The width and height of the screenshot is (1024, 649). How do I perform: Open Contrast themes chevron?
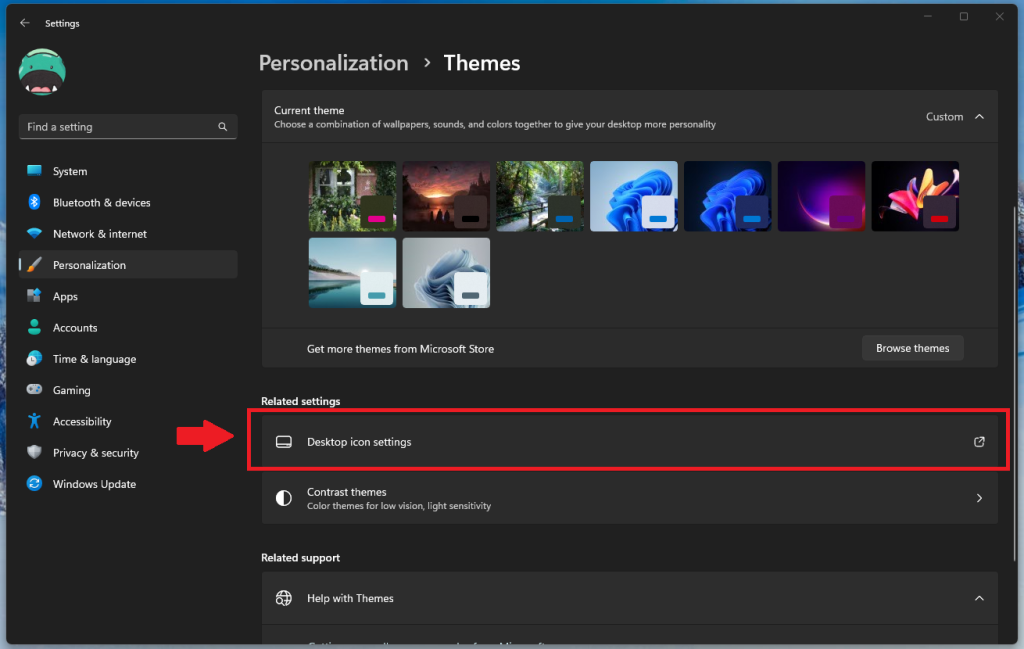(x=979, y=498)
